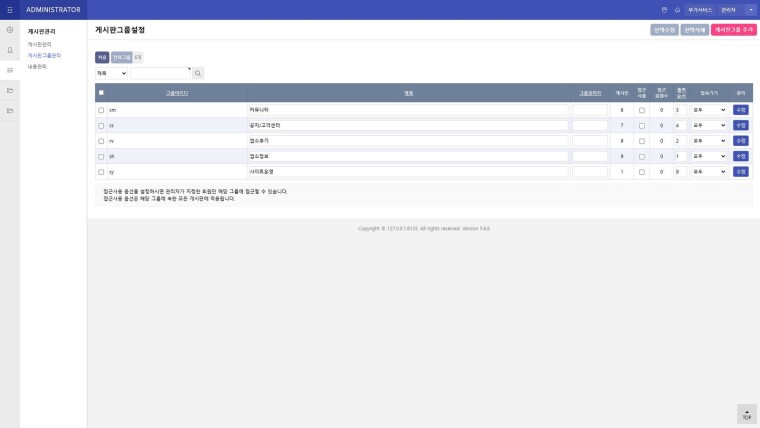Select the row checkbox for group cm

101,110
